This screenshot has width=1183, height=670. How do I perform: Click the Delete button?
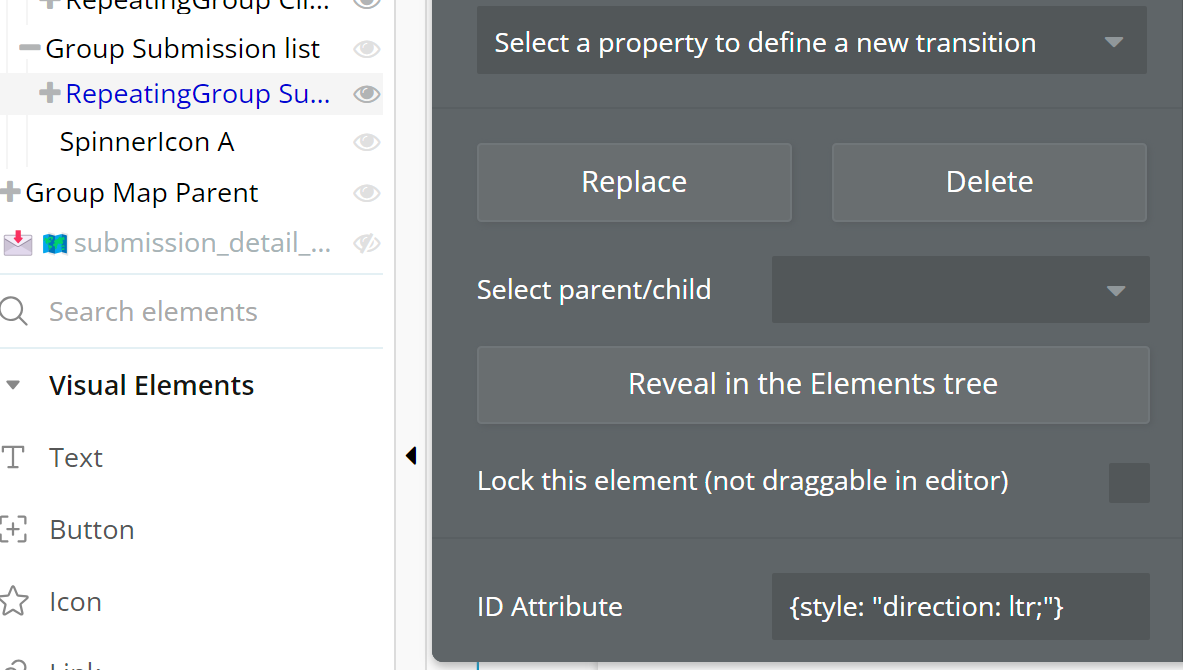click(x=989, y=182)
